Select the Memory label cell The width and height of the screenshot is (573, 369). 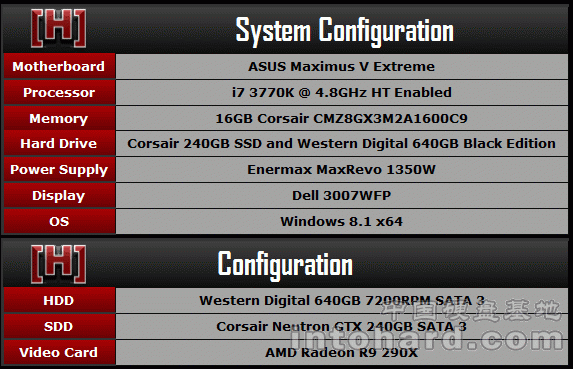click(x=60, y=118)
